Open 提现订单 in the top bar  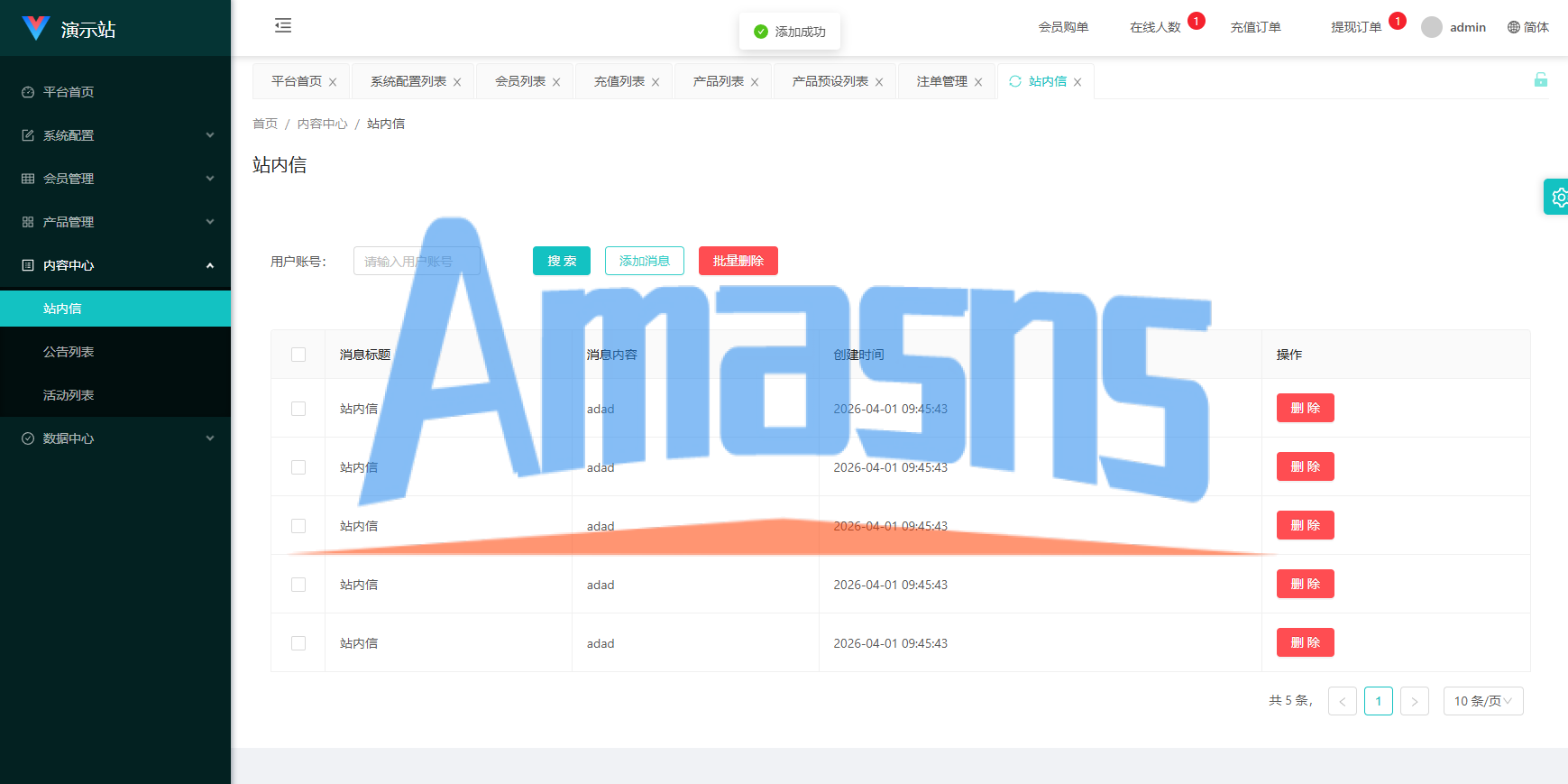tap(1356, 27)
